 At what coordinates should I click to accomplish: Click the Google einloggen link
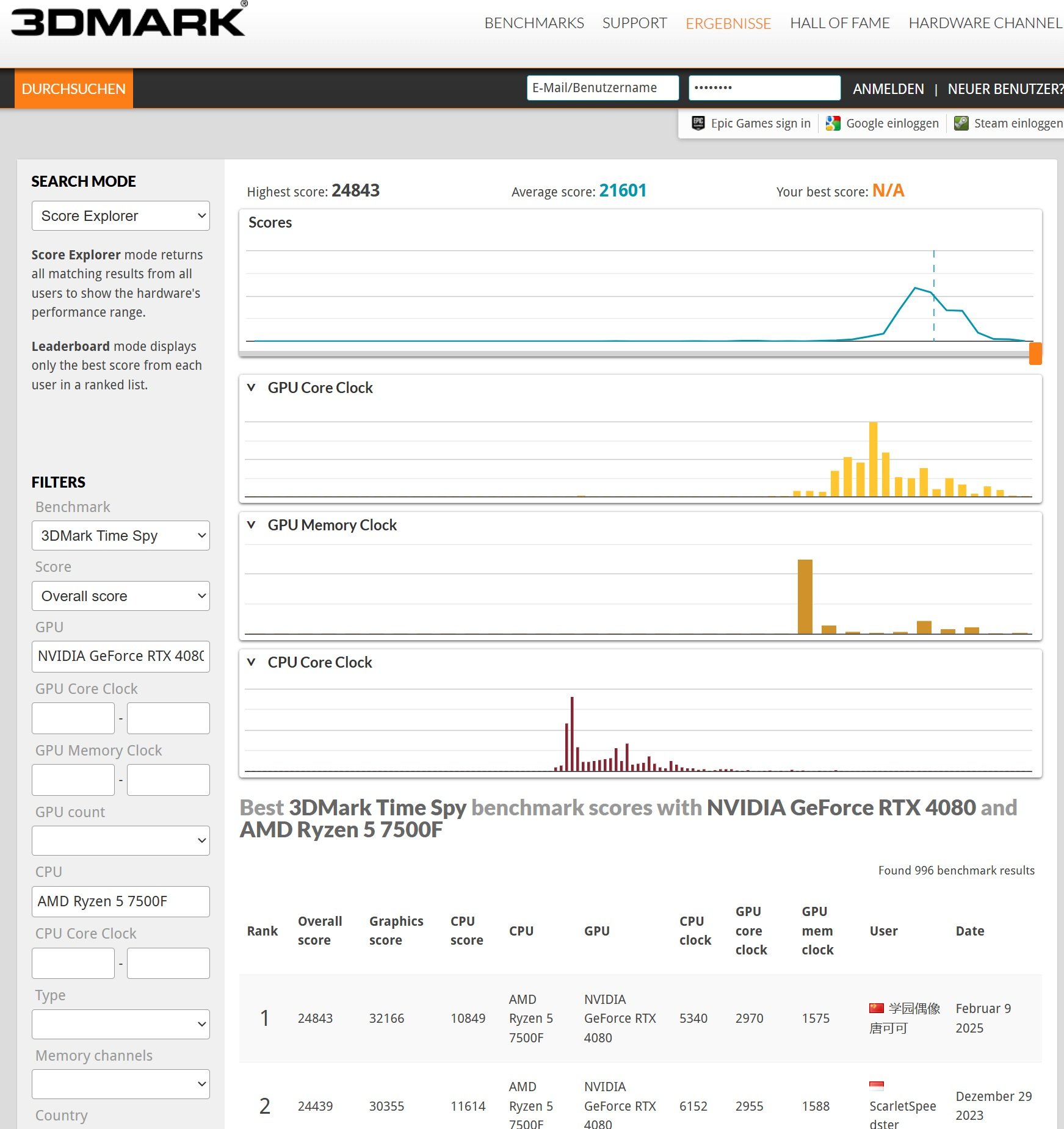tap(892, 123)
